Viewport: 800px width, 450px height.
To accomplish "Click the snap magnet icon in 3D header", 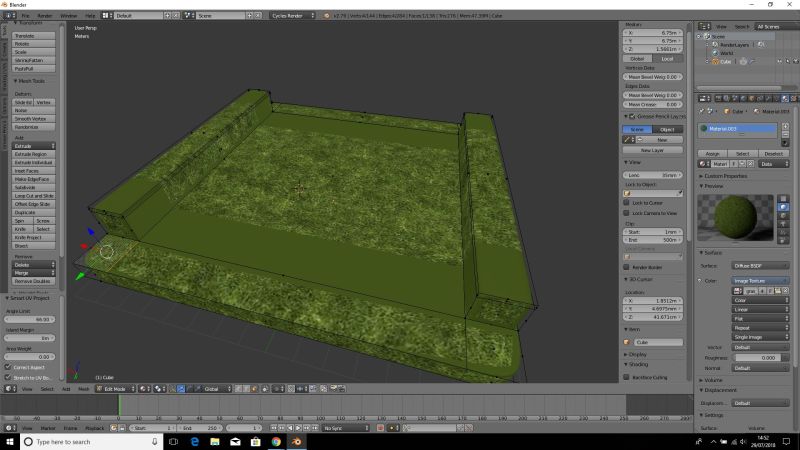I will [x=291, y=389].
